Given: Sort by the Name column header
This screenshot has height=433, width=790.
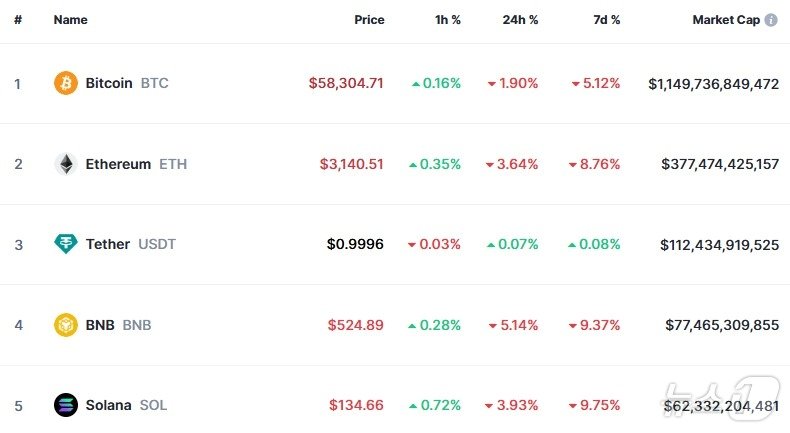Looking at the screenshot, I should (x=70, y=20).
